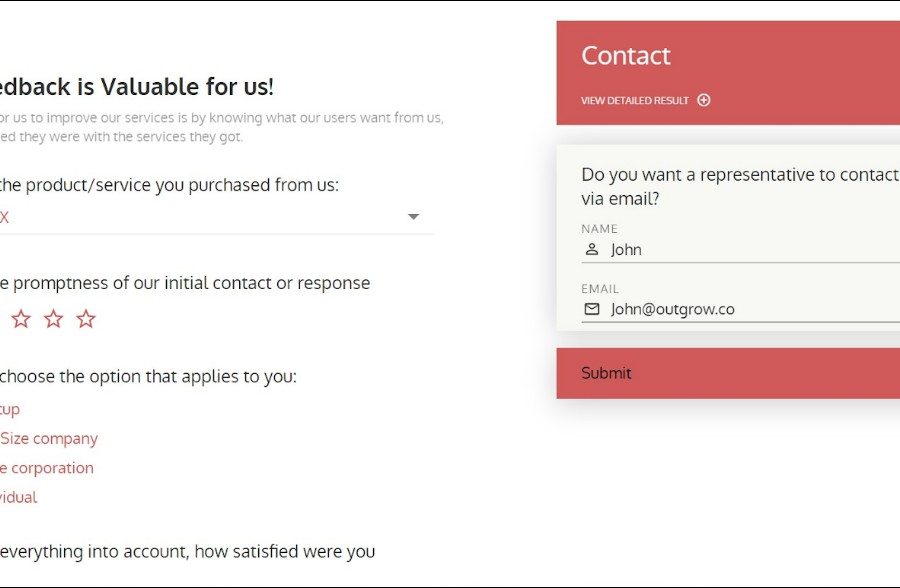Open the View Detailed Result link
Viewport: 900px width, 588px height.
coord(635,100)
